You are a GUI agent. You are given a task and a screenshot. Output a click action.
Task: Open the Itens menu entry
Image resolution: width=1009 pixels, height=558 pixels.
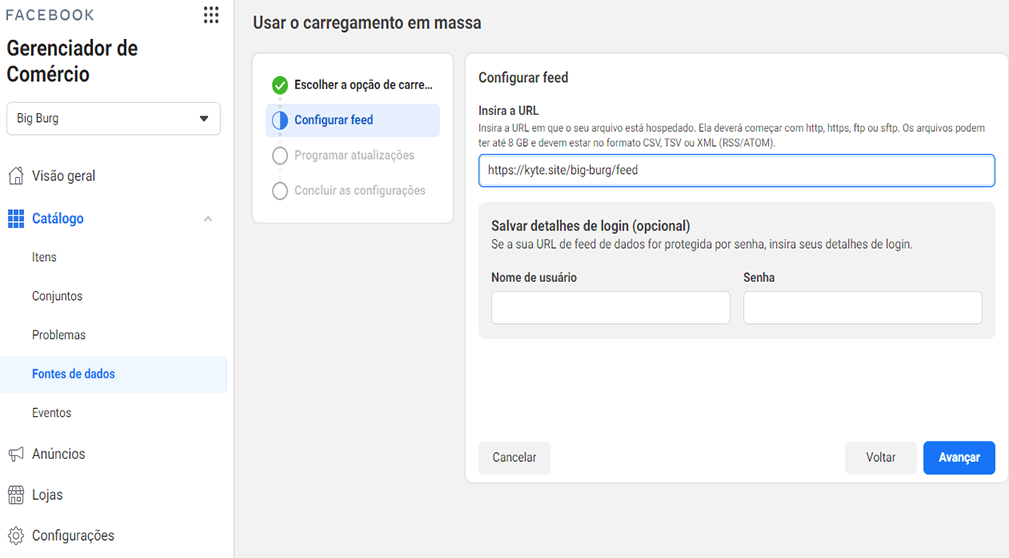coord(44,257)
